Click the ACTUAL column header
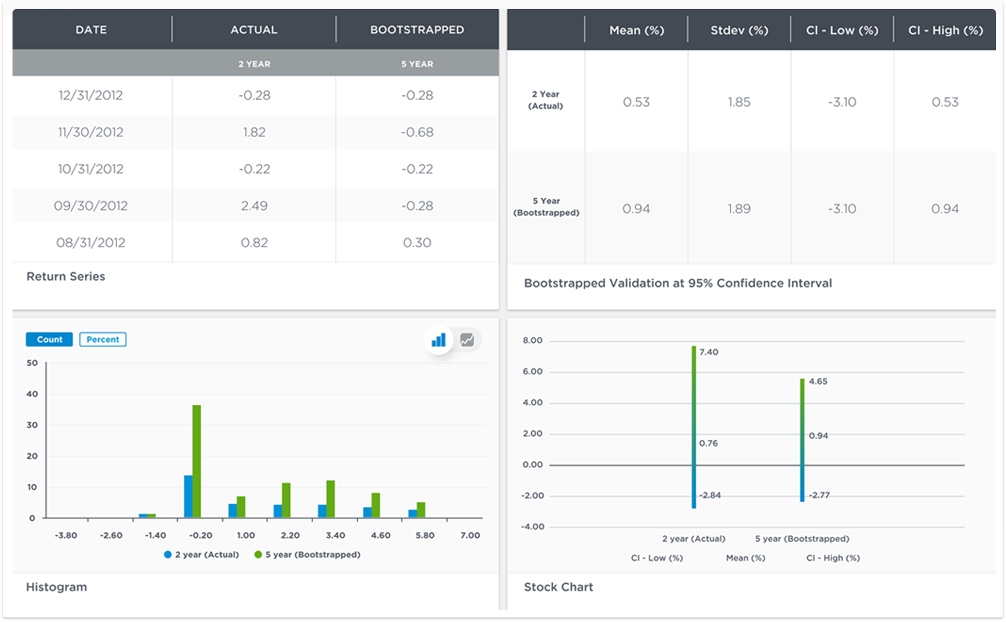Viewport: 1006px width, 622px height. click(x=254, y=30)
